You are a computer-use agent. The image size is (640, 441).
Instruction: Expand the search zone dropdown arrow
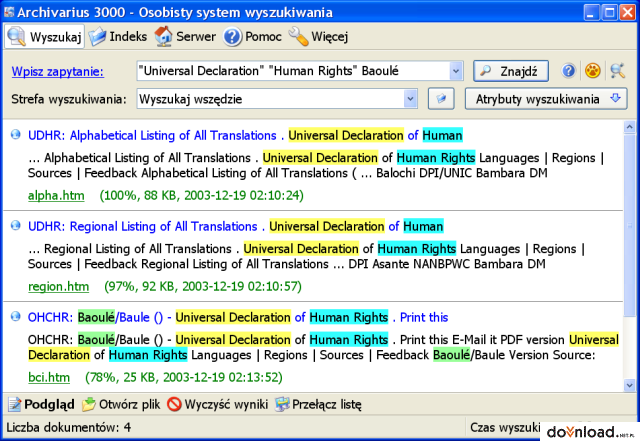[x=410, y=99]
